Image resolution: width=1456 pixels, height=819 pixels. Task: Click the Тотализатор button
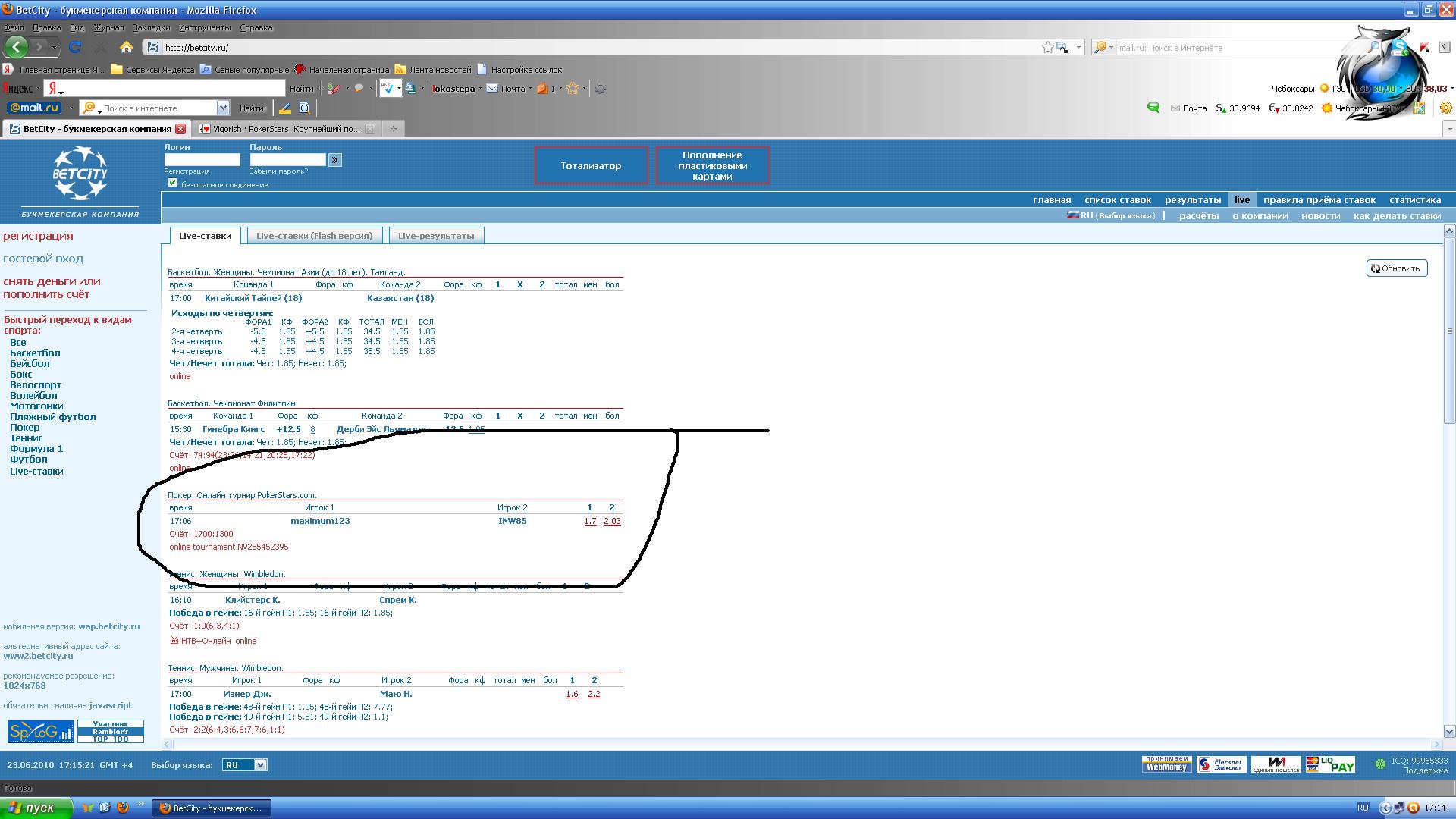(x=591, y=165)
